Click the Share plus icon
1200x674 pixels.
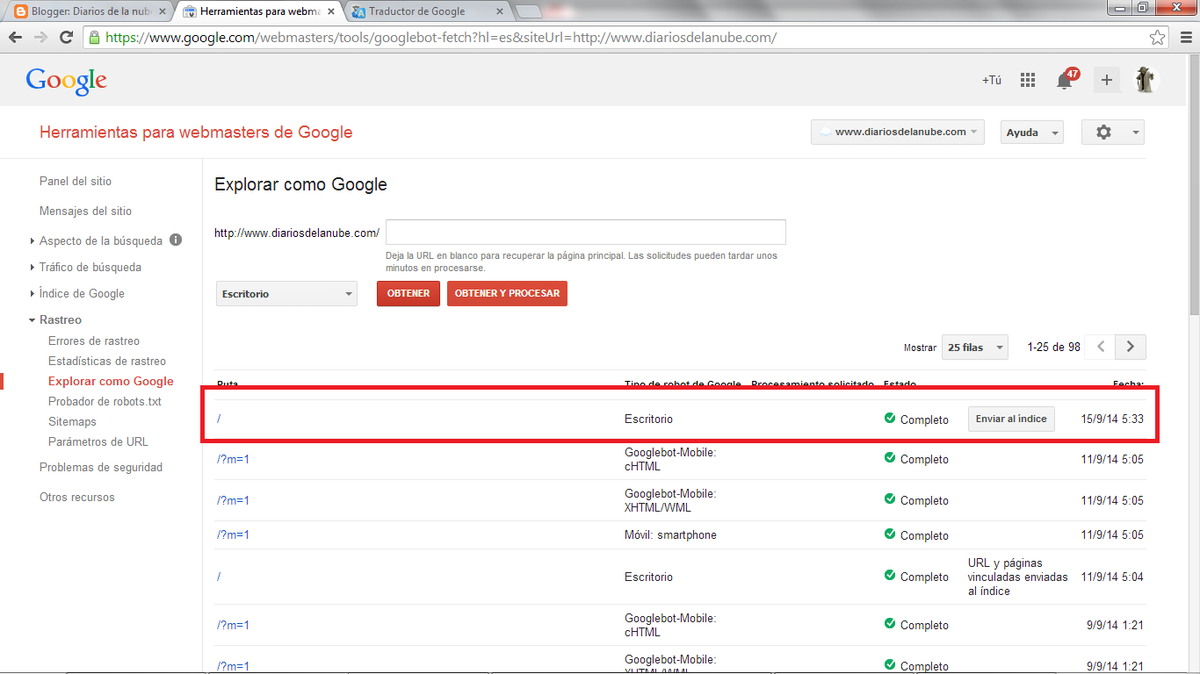click(1106, 81)
